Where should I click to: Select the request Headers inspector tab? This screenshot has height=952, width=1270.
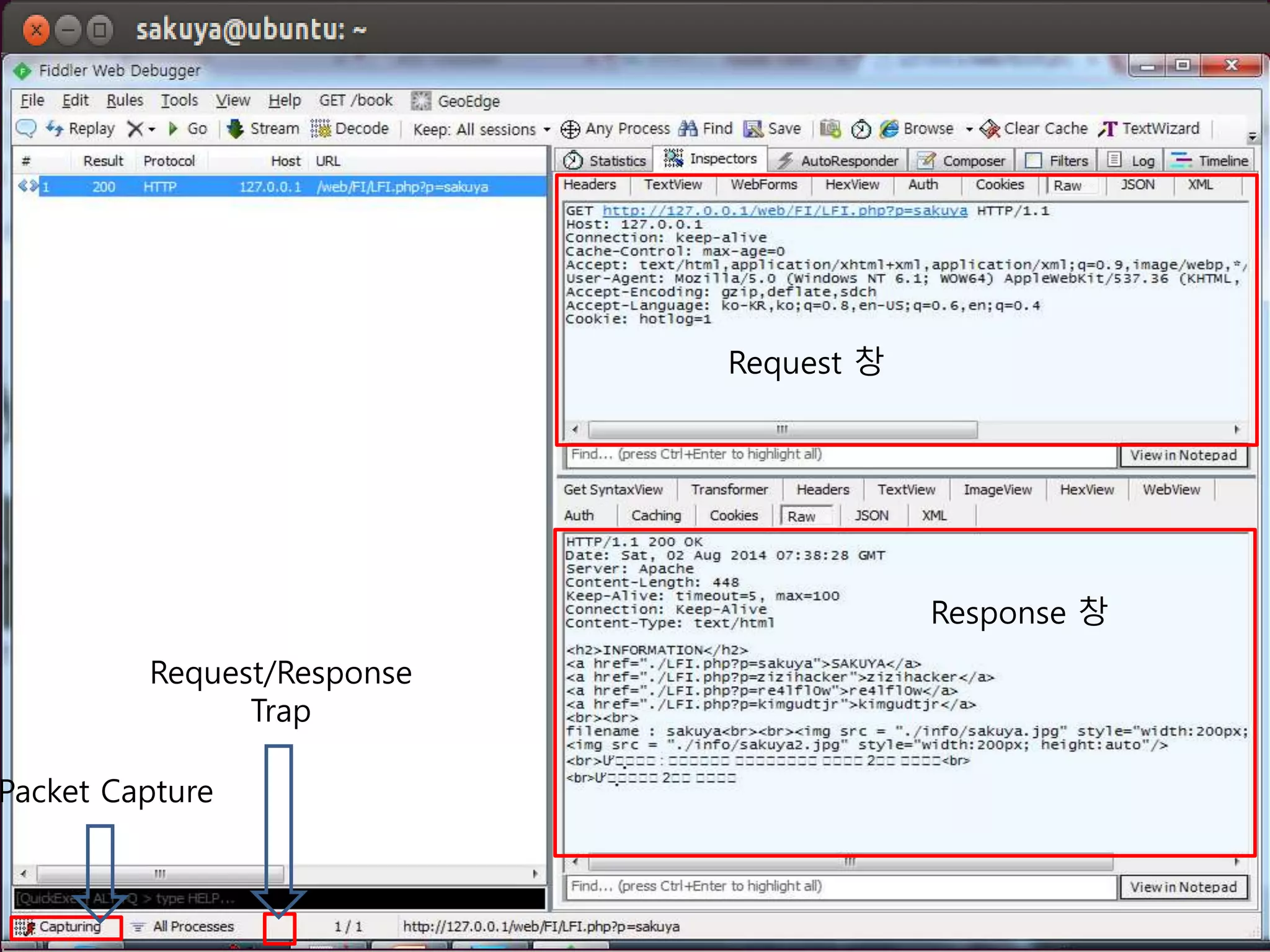(x=589, y=185)
